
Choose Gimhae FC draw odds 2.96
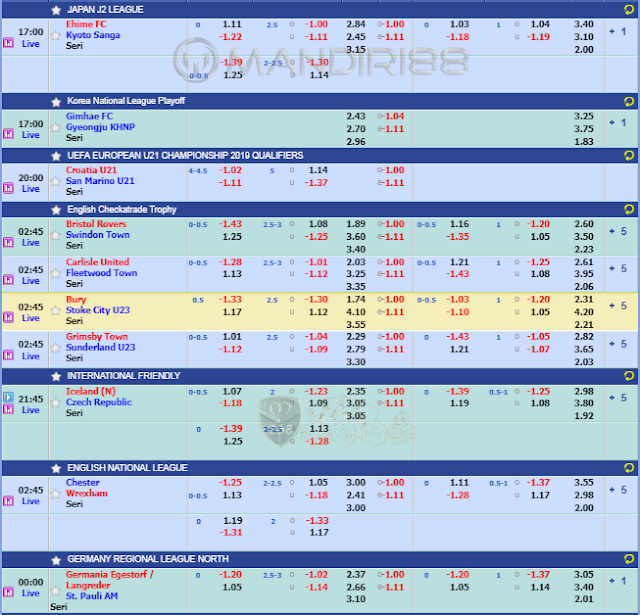click(x=356, y=142)
